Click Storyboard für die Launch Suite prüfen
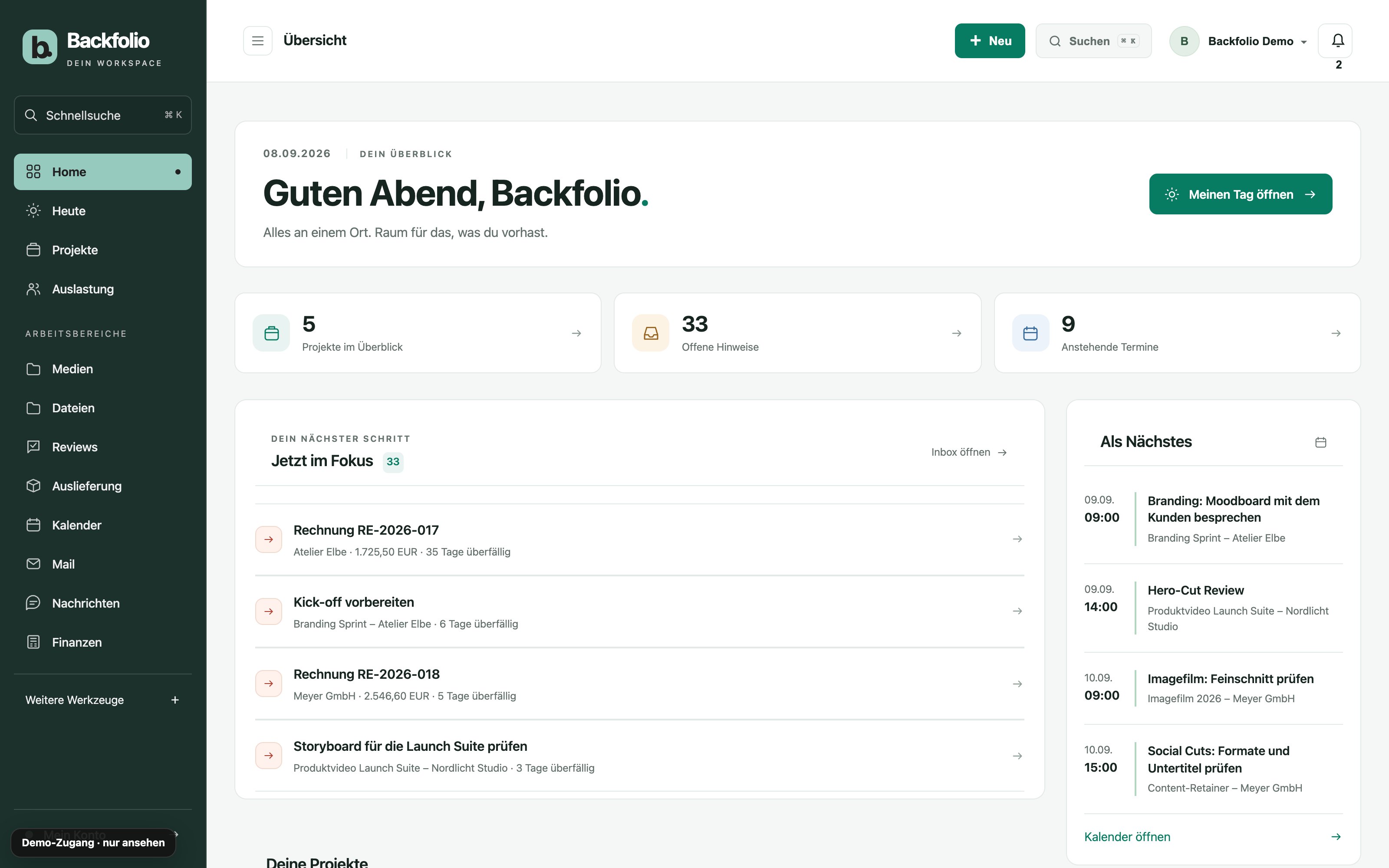1389x868 pixels. (410, 746)
